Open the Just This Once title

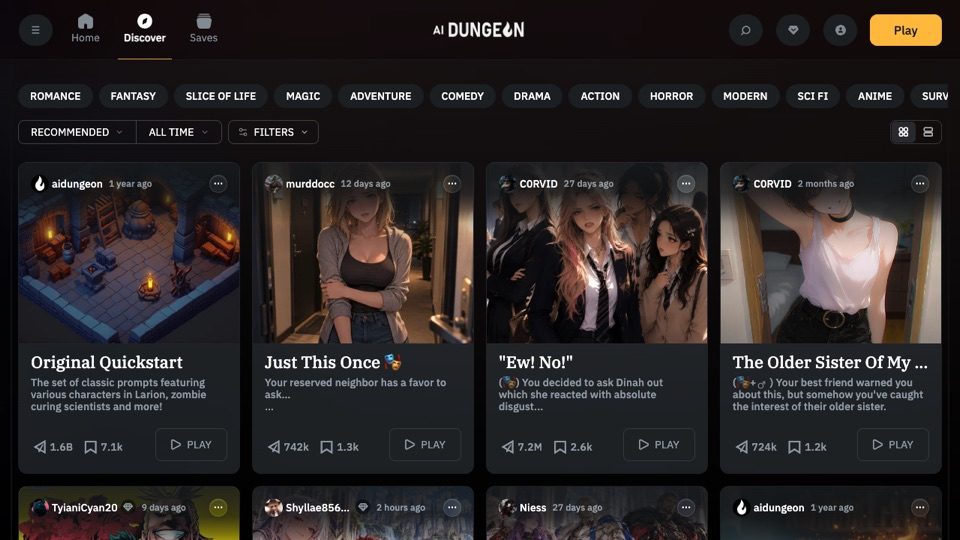tap(333, 362)
